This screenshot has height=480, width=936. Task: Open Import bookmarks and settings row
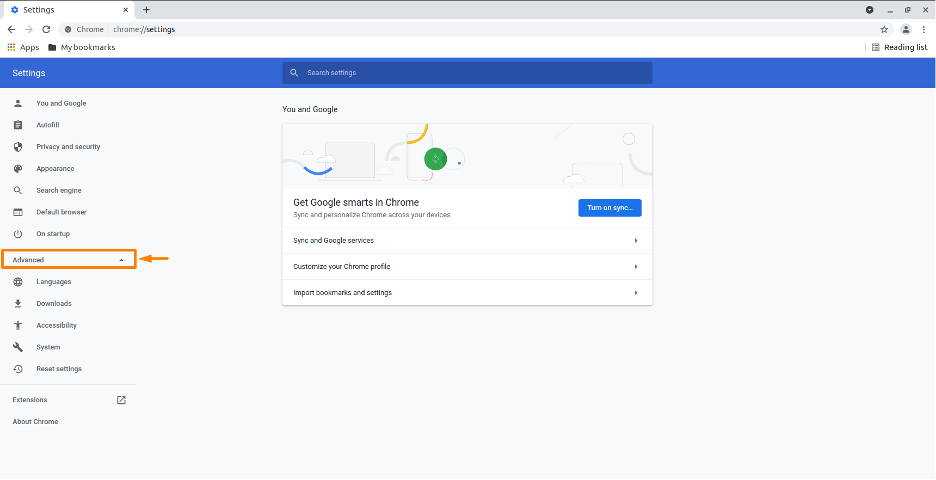point(467,293)
